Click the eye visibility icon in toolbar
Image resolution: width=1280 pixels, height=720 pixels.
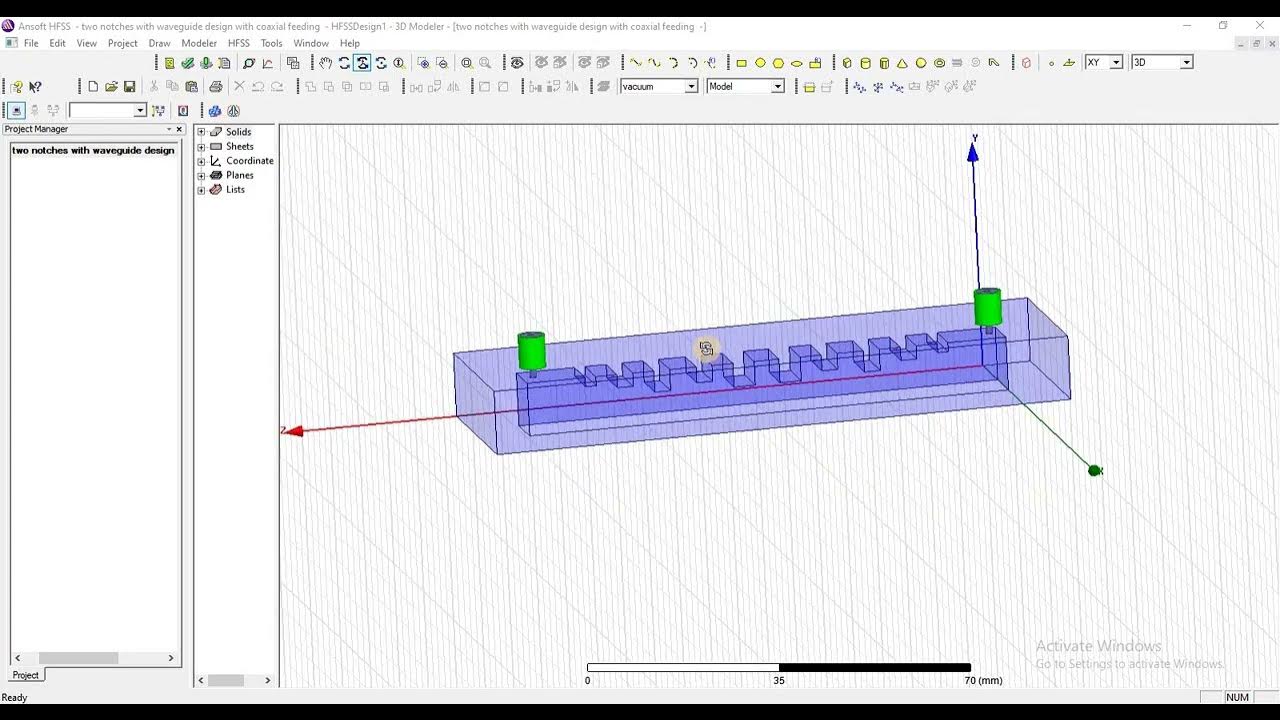coord(517,63)
